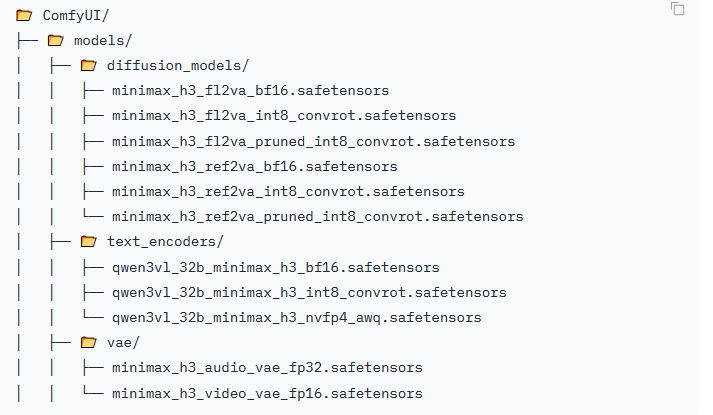Select the diffusion_models/ folder name
Screen dimensions: 713x415
pos(178,66)
